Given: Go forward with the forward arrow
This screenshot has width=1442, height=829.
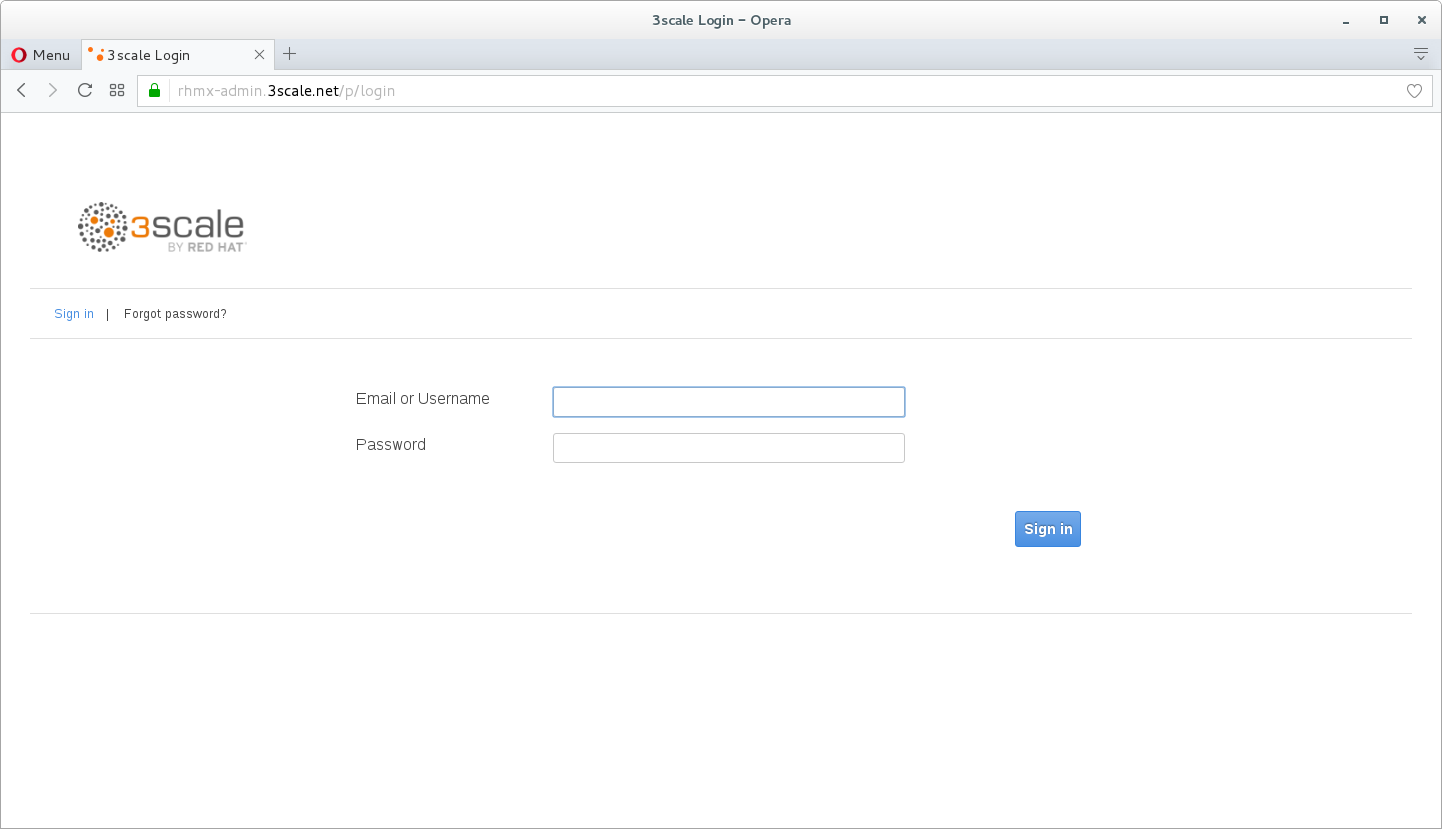Looking at the screenshot, I should click(x=53, y=90).
